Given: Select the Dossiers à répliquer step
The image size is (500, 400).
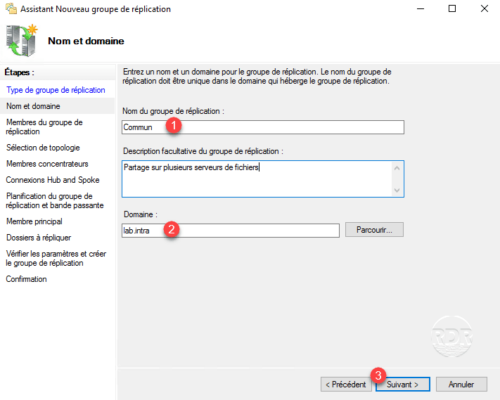Looking at the screenshot, I should (39, 238).
